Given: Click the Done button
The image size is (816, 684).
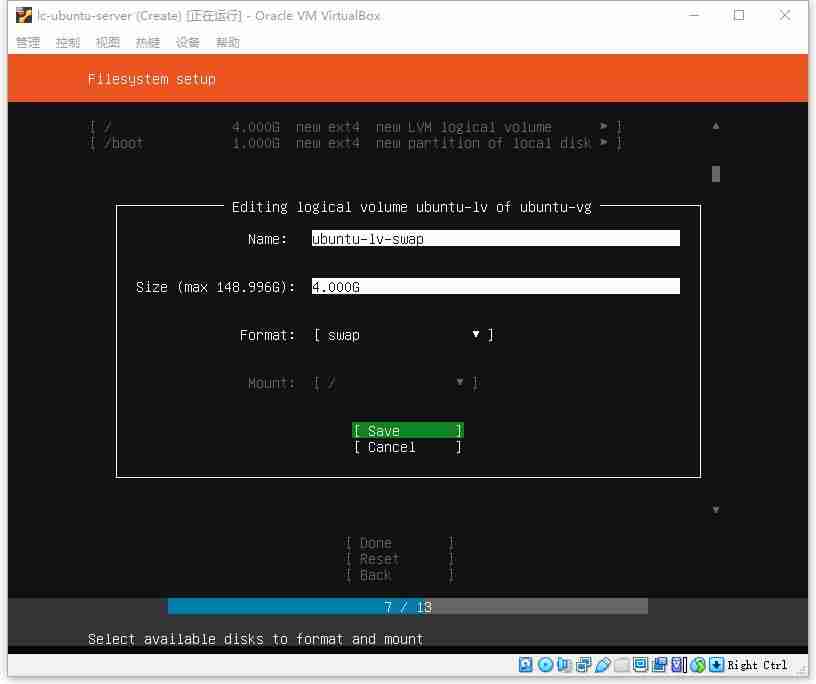Looking at the screenshot, I should (400, 543).
